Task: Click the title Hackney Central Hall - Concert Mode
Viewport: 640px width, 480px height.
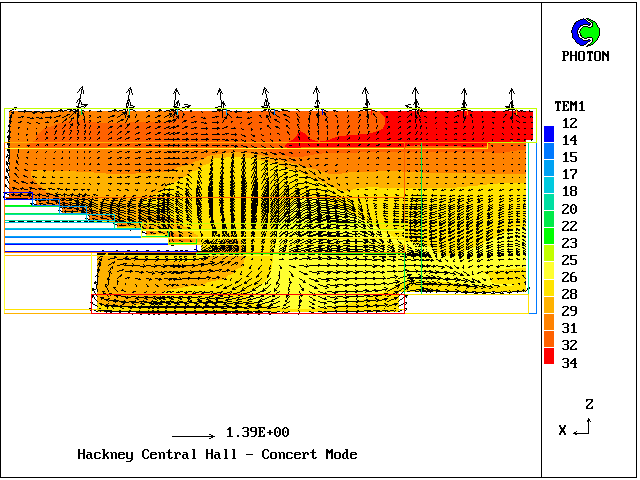Action: (217, 455)
